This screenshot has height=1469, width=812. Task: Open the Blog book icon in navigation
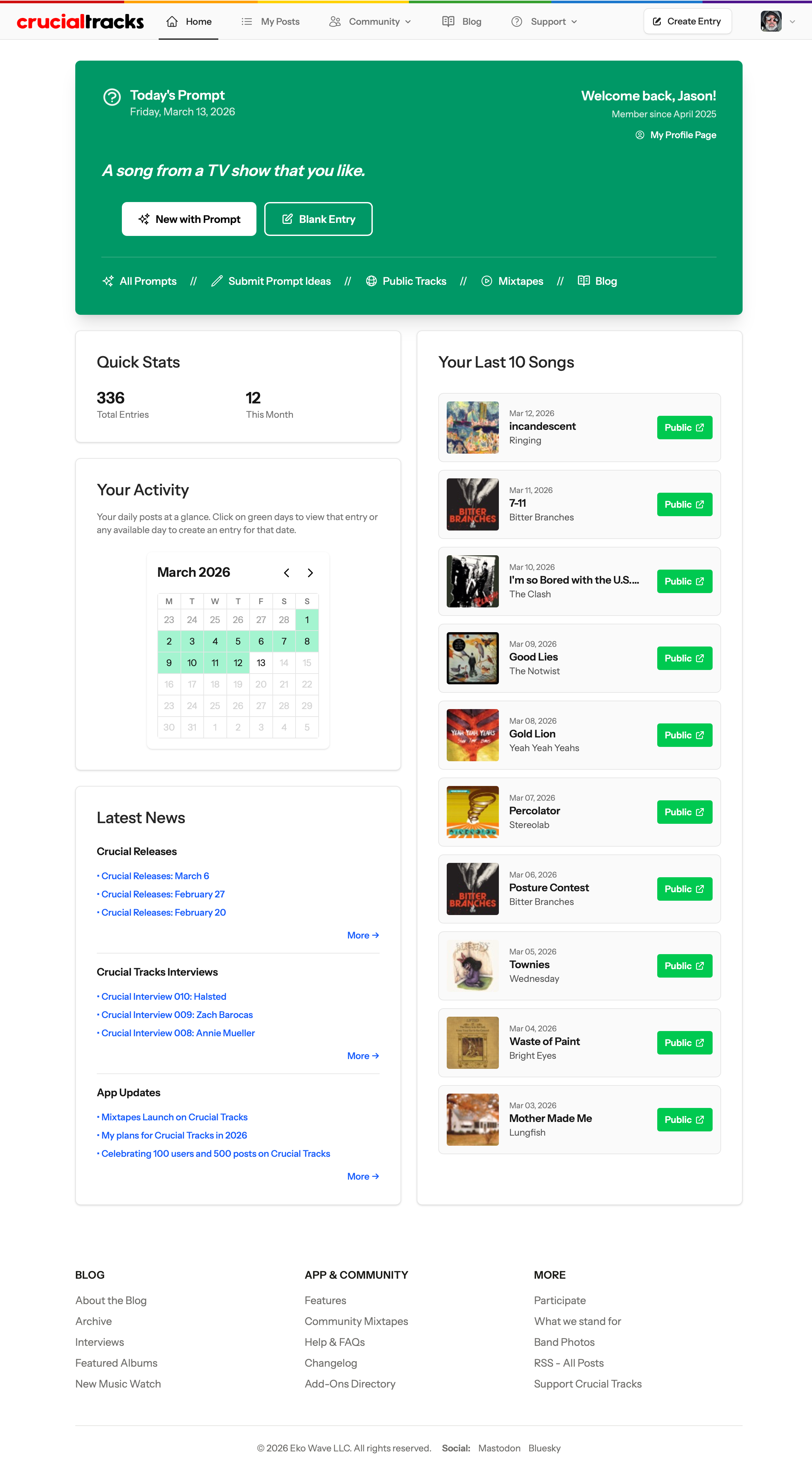[x=448, y=21]
